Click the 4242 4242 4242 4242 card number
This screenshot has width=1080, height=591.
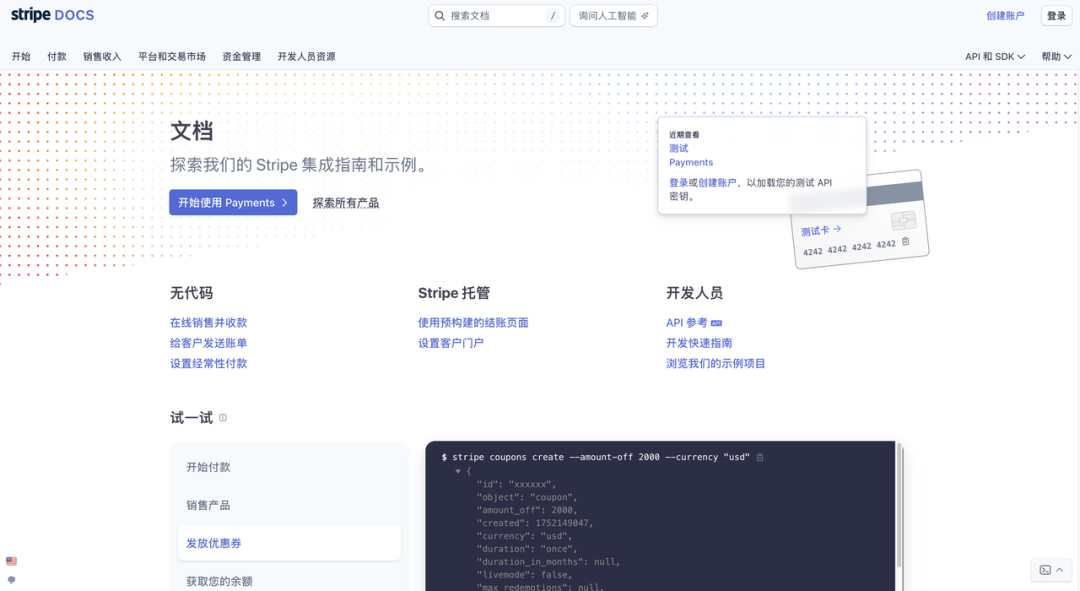(x=849, y=248)
